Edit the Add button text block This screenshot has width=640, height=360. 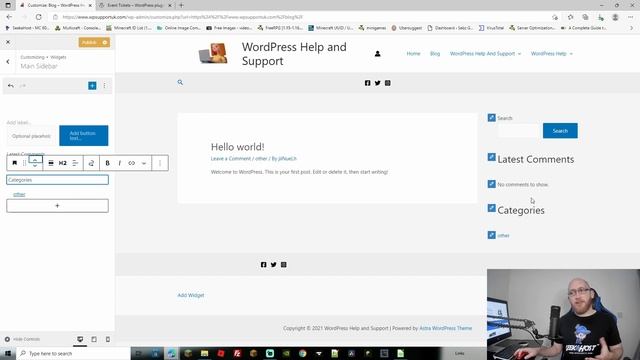[x=84, y=136]
